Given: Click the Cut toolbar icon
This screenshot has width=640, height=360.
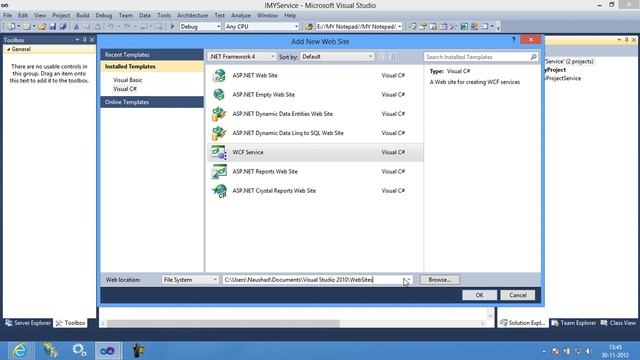Looking at the screenshot, I should (x=76, y=27).
